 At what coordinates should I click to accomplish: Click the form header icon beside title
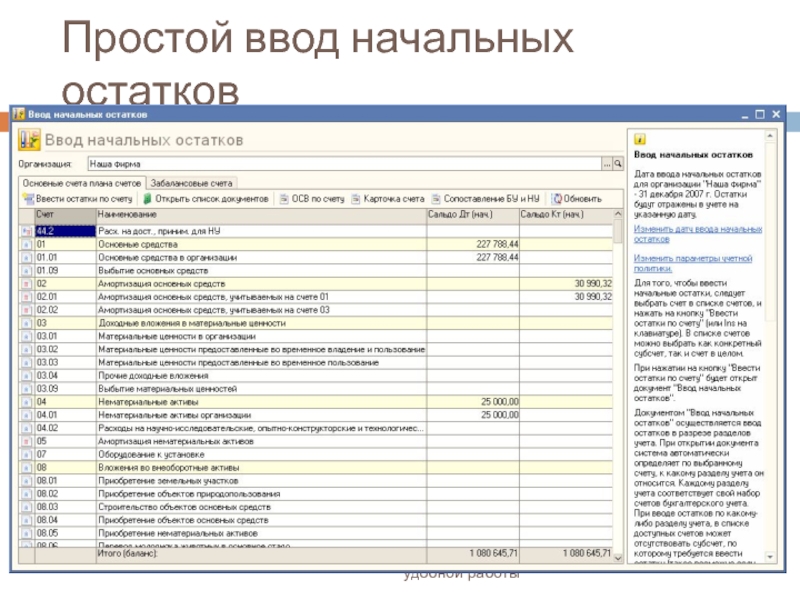[x=29, y=140]
